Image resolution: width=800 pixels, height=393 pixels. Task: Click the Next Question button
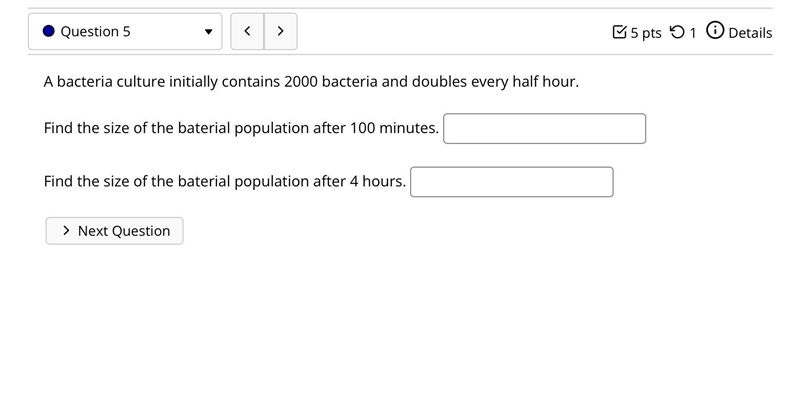coord(114,231)
